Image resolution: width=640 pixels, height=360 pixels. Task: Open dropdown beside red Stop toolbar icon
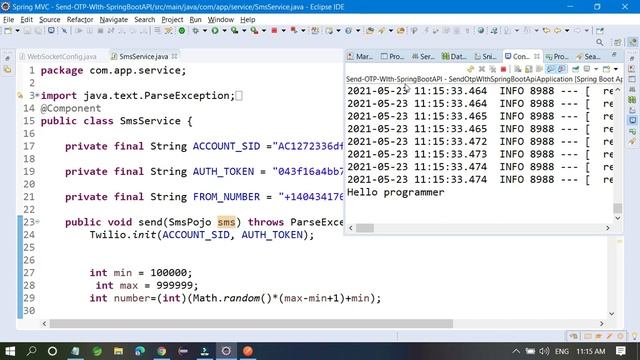[x=284, y=31]
